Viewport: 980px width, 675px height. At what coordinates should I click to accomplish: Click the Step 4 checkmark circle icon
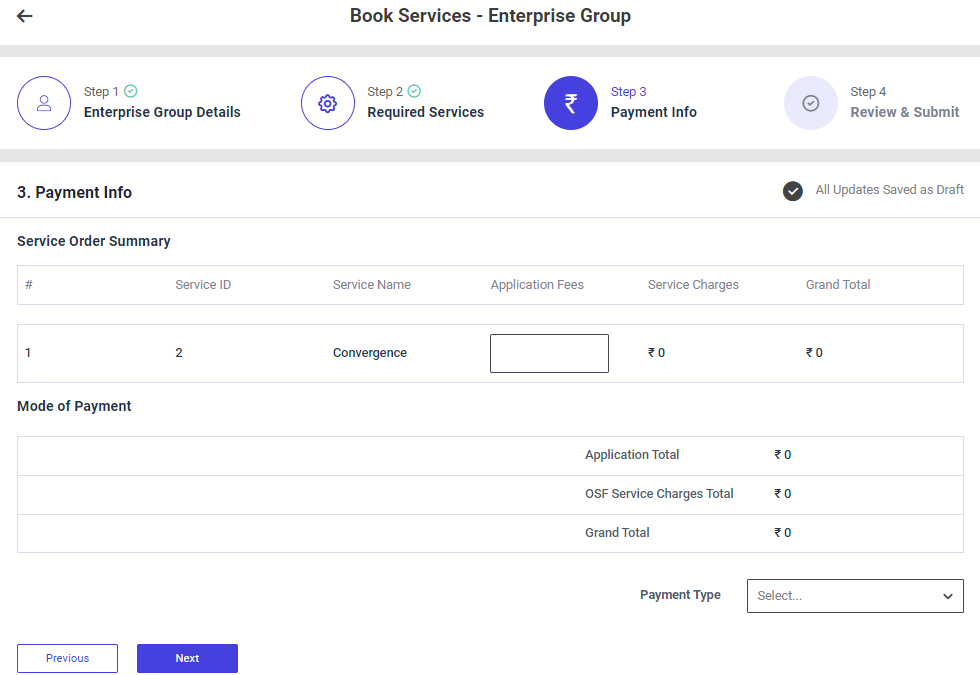811,103
